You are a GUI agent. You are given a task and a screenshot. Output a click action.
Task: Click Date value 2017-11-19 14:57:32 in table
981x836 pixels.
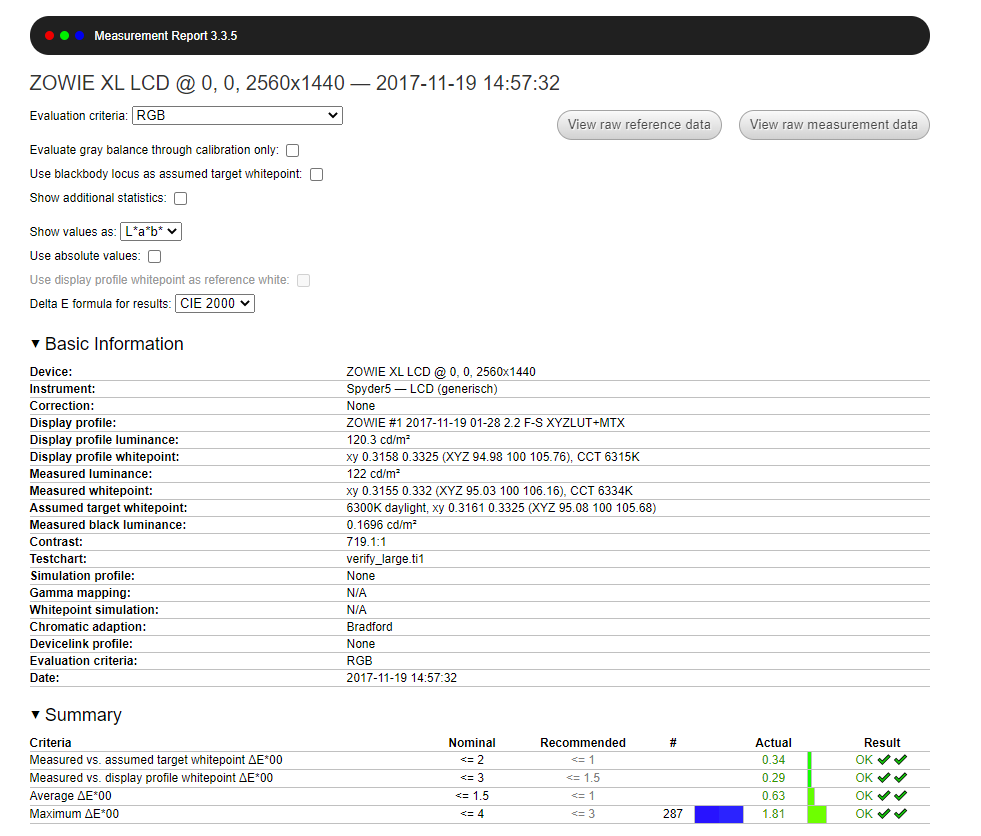[x=402, y=678]
